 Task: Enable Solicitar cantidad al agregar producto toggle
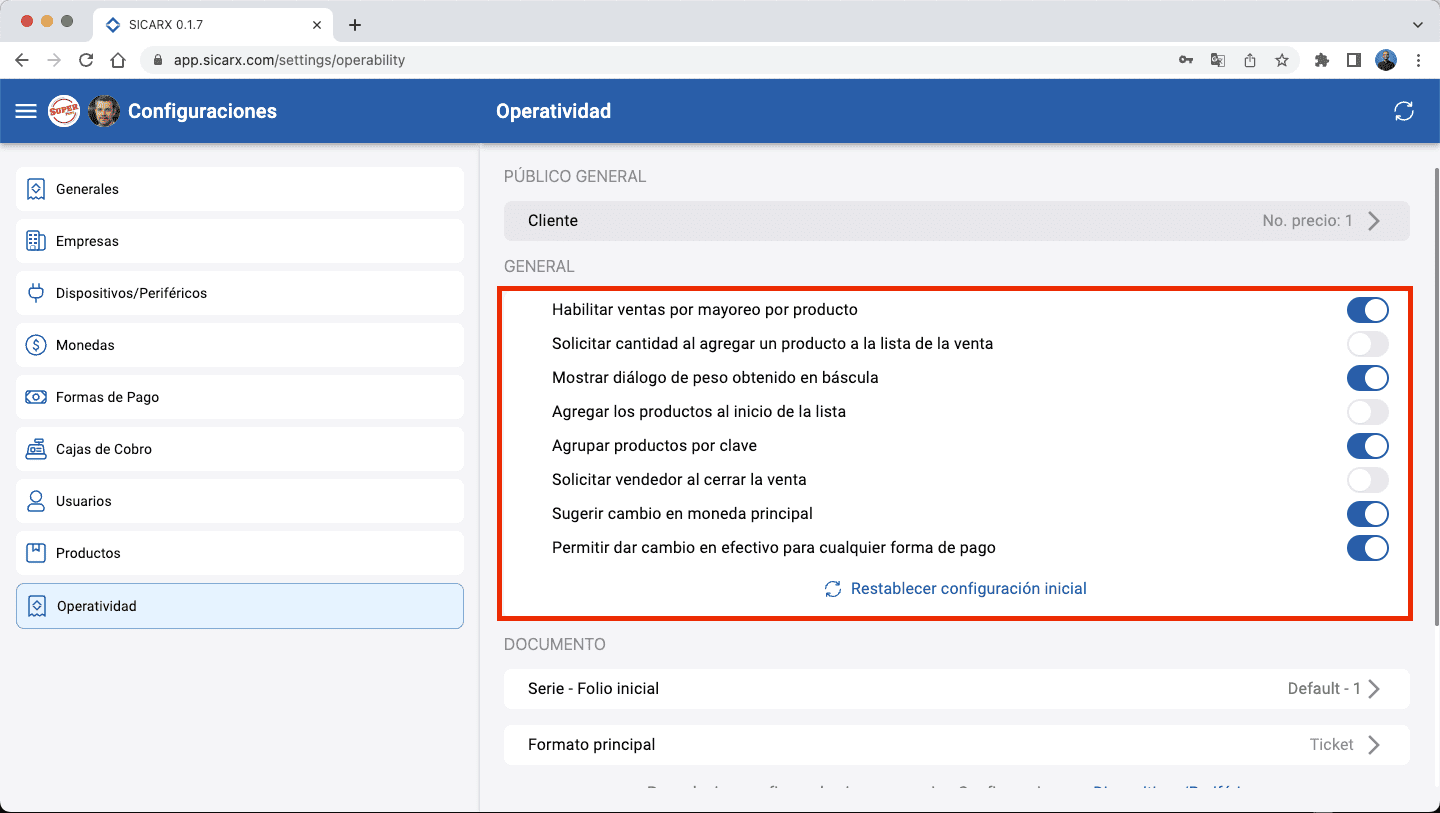(x=1367, y=344)
